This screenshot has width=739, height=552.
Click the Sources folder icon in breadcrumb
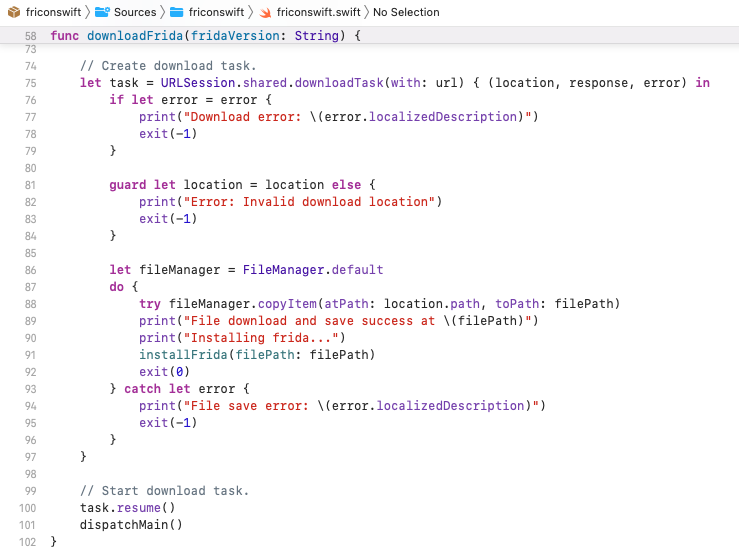[x=102, y=12]
